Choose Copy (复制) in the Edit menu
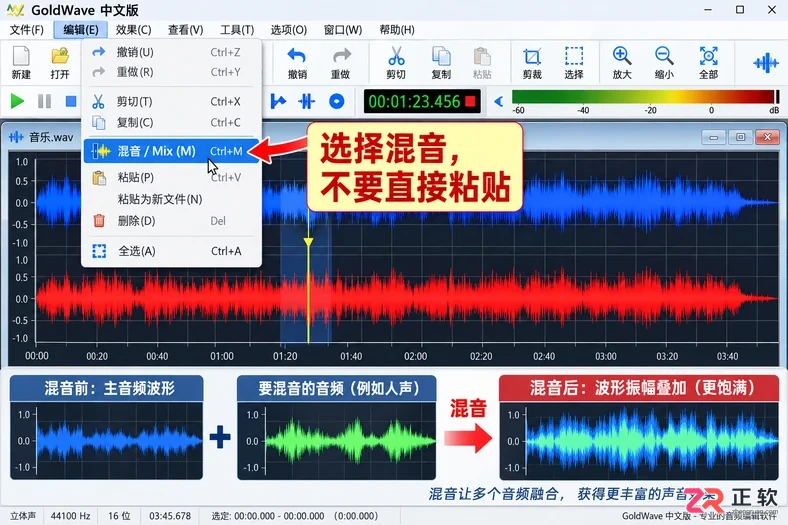This screenshot has height=525, width=788. coord(171,122)
